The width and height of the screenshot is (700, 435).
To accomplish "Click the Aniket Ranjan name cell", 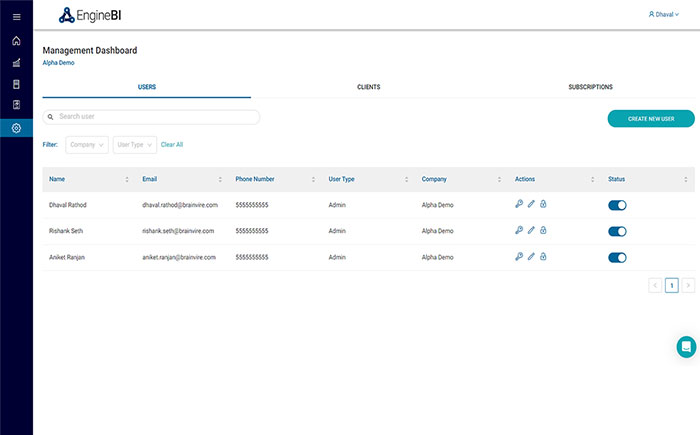I will click(x=67, y=257).
